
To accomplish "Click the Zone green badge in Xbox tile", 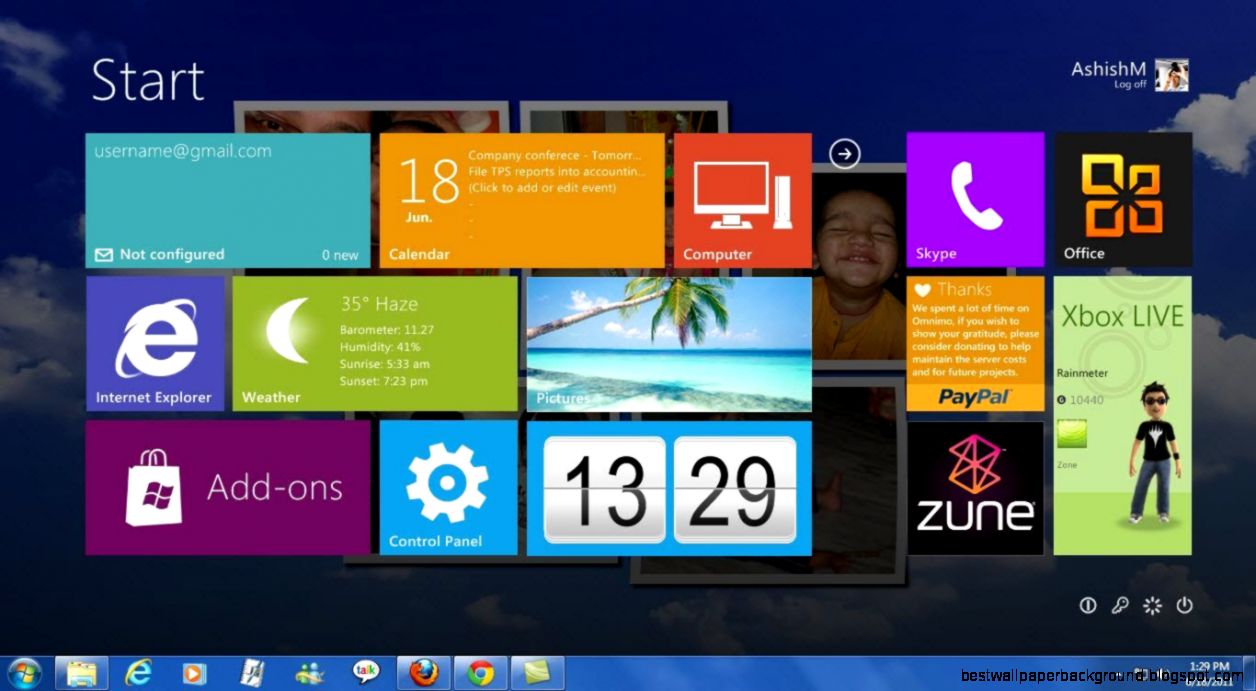I will coord(1072,436).
